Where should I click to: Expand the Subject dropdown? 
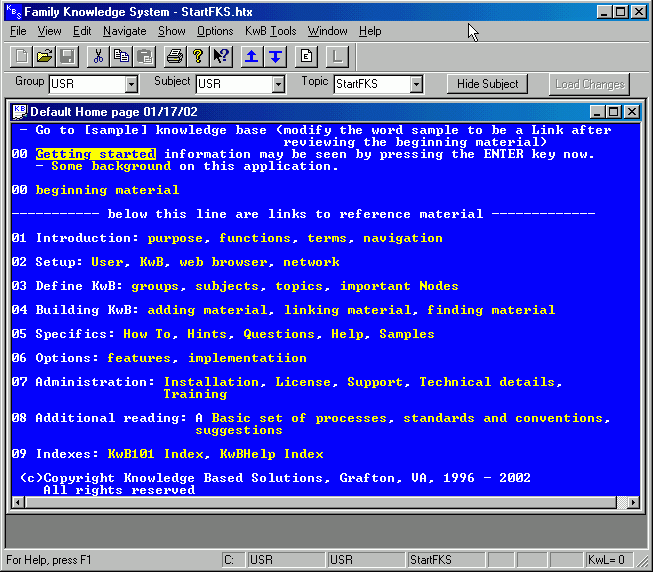pyautogui.click(x=278, y=84)
